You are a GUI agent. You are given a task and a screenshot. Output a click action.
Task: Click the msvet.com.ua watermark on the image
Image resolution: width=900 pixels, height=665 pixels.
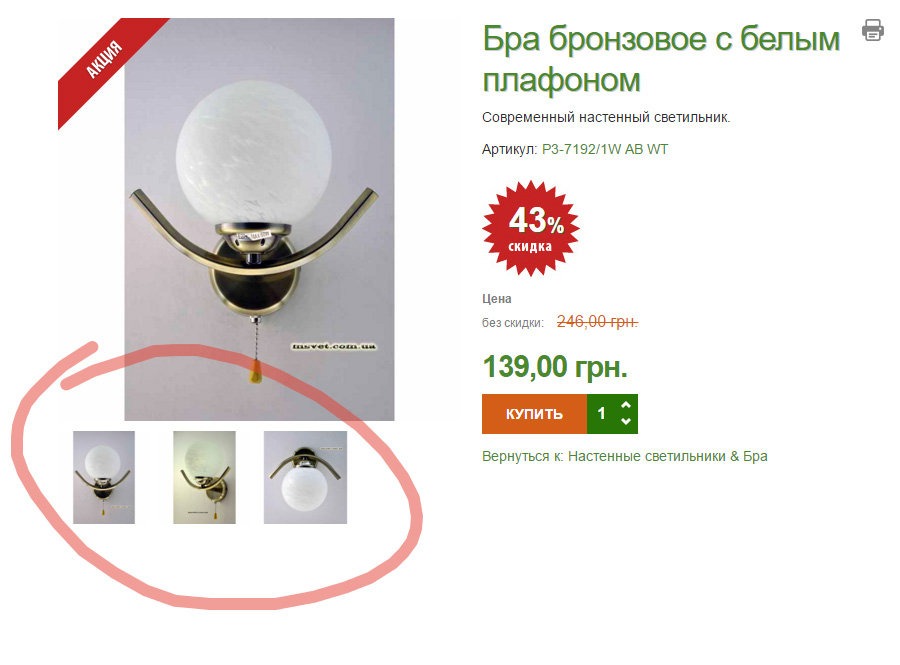tap(335, 346)
